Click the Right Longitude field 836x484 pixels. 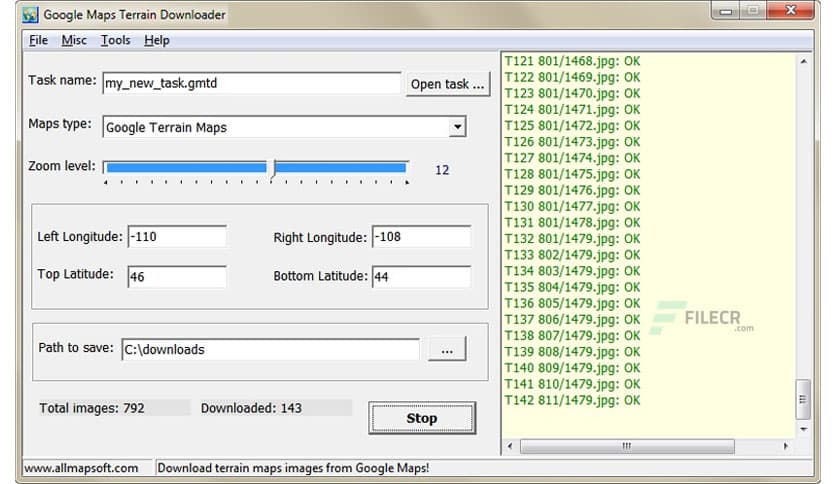click(421, 237)
